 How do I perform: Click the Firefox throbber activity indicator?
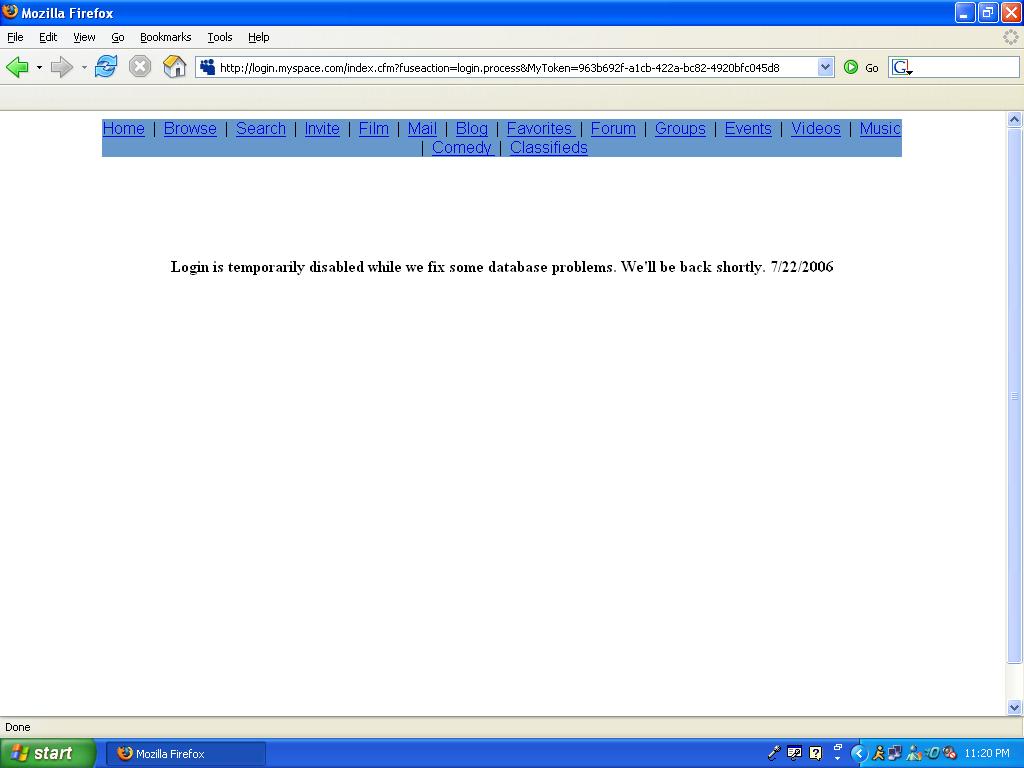click(x=1011, y=37)
